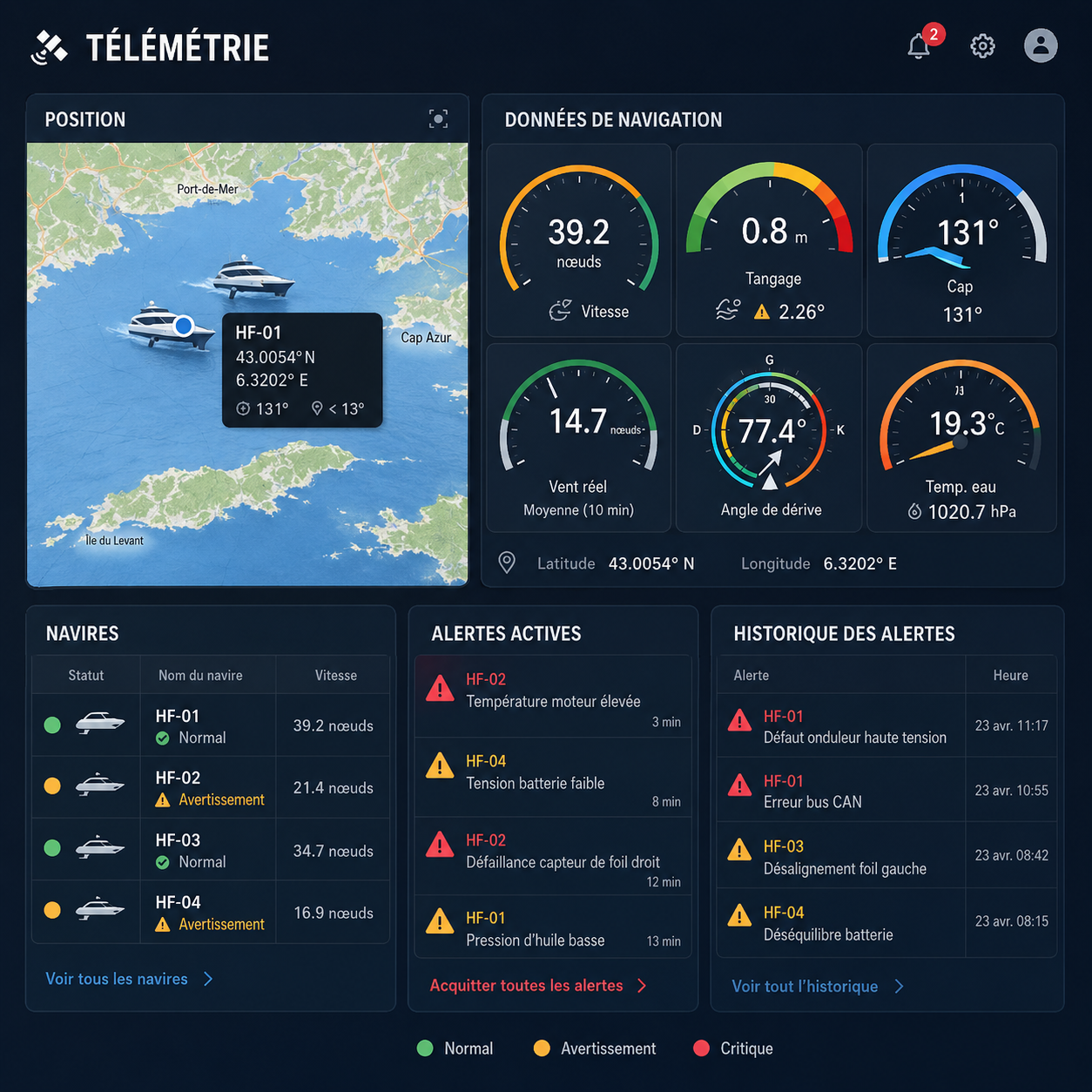Select HF-03 name in Navires table
This screenshot has height=1092, width=1092.
[178, 840]
